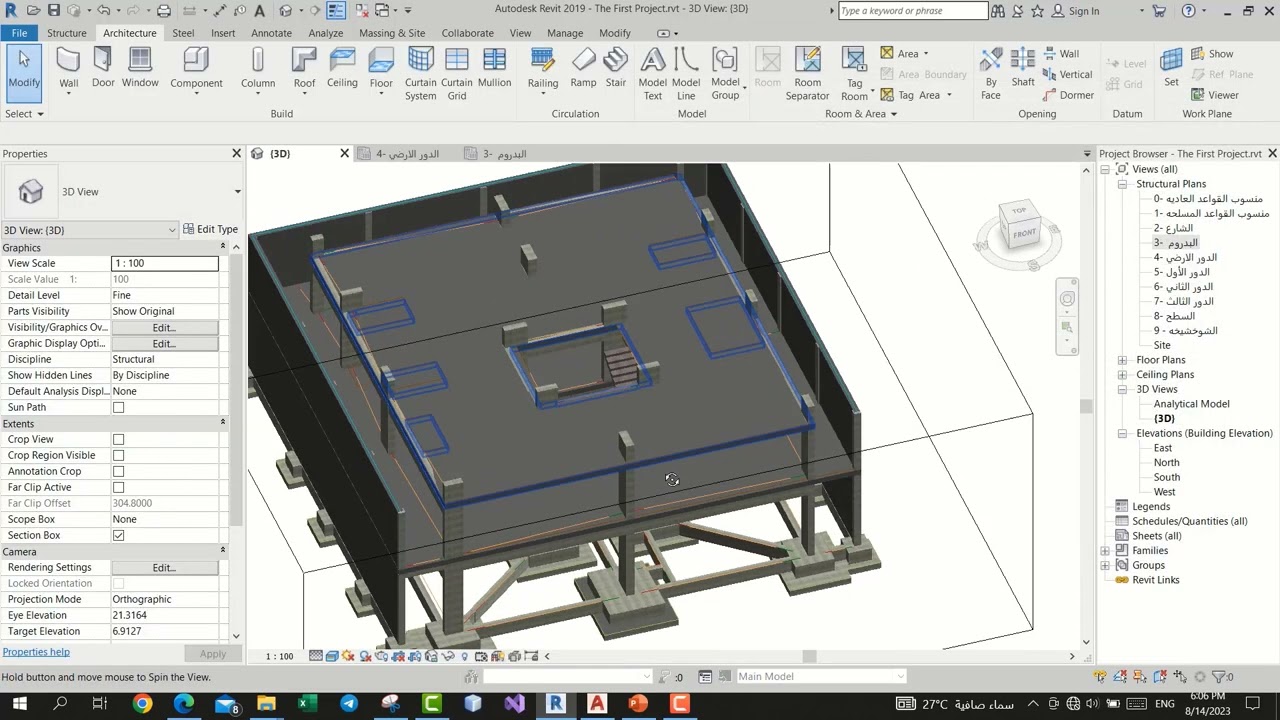Expand the Floor Plans tree node
1280x720 pixels.
[1122, 360]
